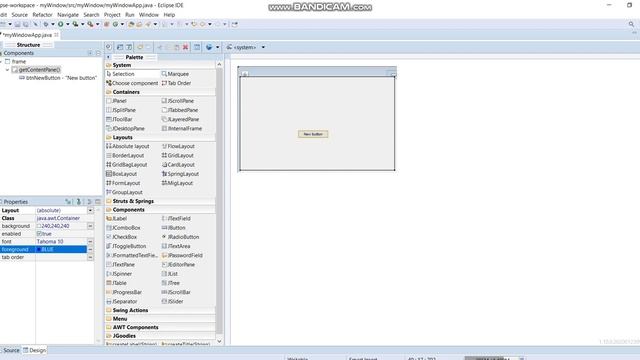Open the Layout absolute dropdown
640x360 pixels.
click(x=90, y=211)
